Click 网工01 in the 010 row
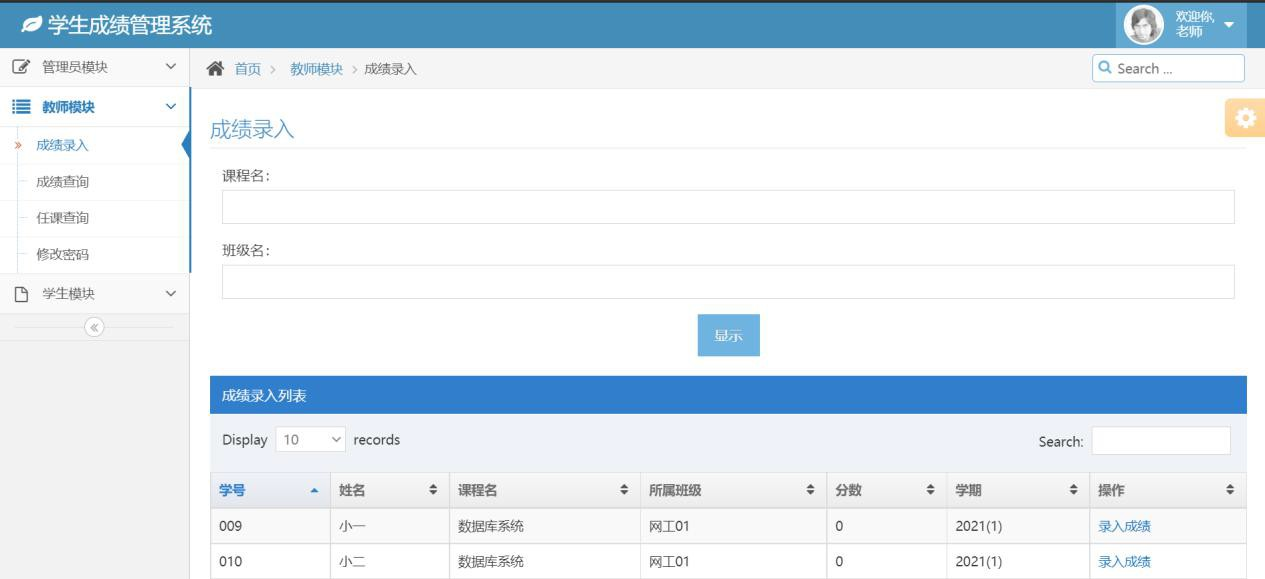The width and height of the screenshot is (1265, 579). pos(669,562)
